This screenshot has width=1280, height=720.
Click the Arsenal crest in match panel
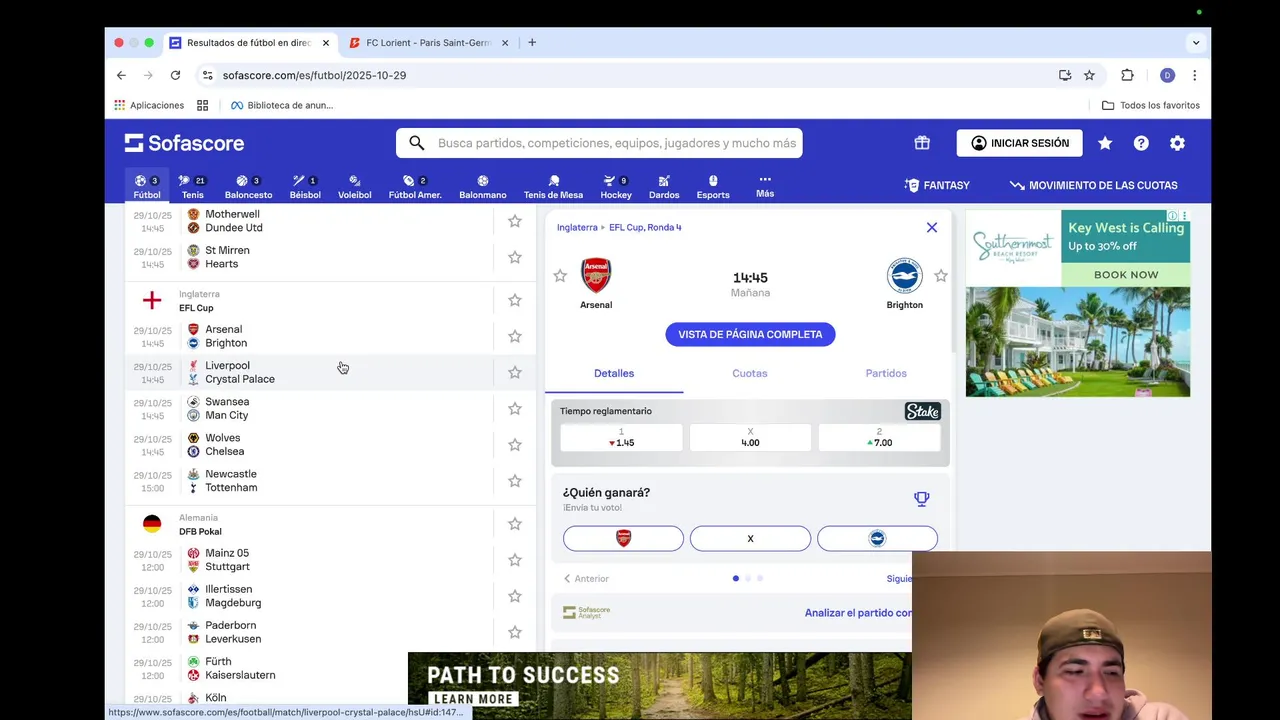click(596, 275)
